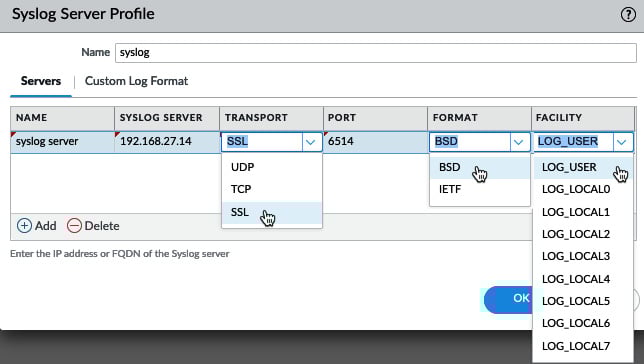Open the help question mark icon
Image resolution: width=644 pixels, height=364 pixels.
point(628,14)
